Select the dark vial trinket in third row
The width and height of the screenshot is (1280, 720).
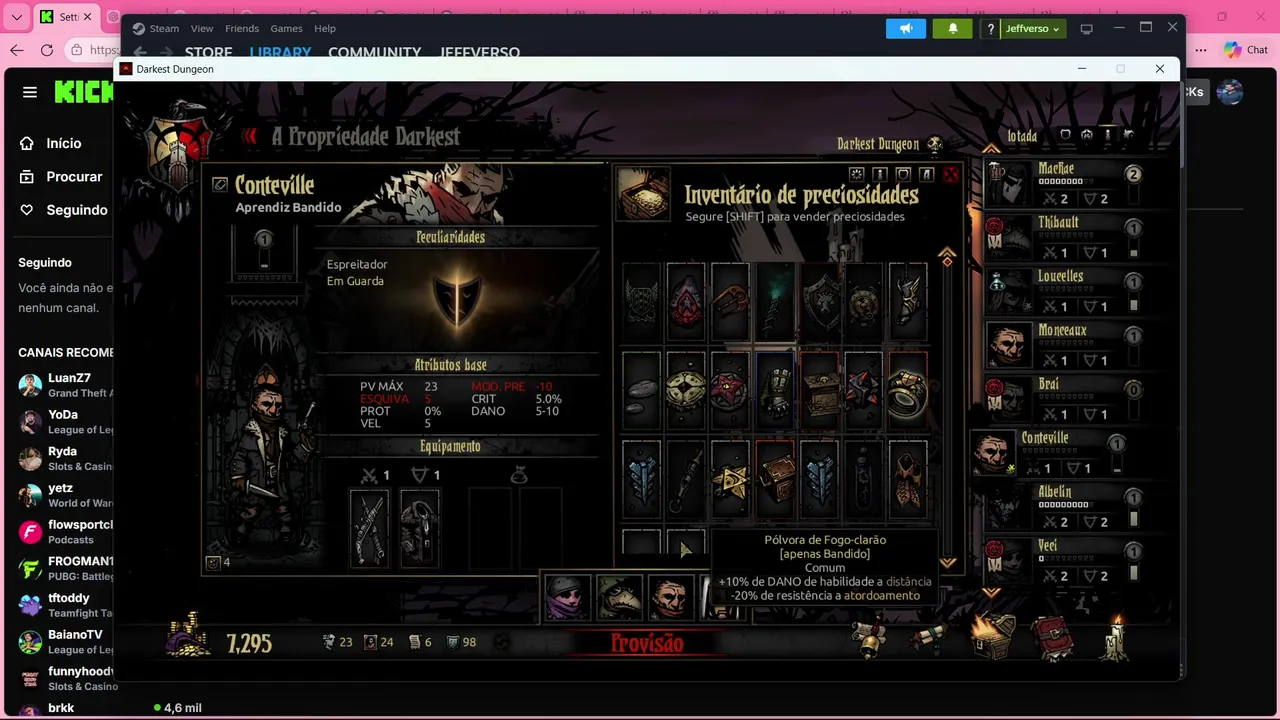click(x=863, y=478)
